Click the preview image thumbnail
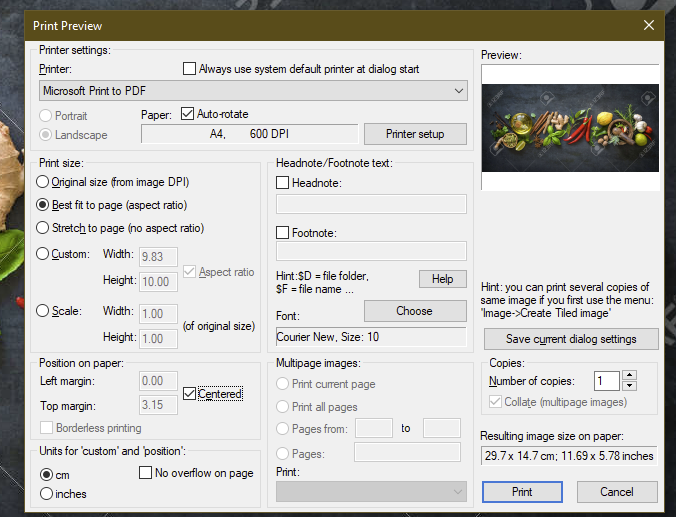Viewport: 676px width, 517px height. (x=570, y=128)
